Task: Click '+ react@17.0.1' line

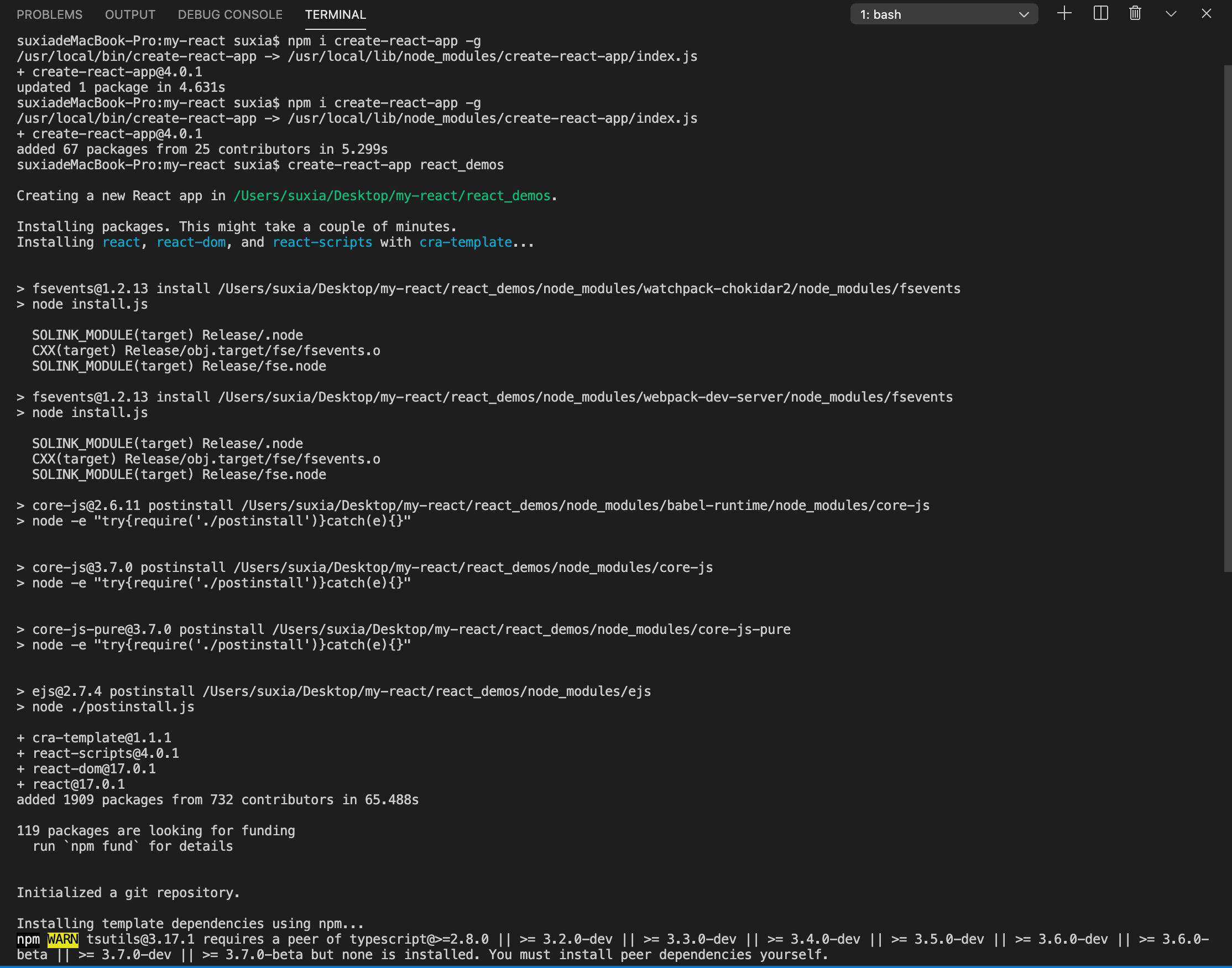Action: point(71,784)
